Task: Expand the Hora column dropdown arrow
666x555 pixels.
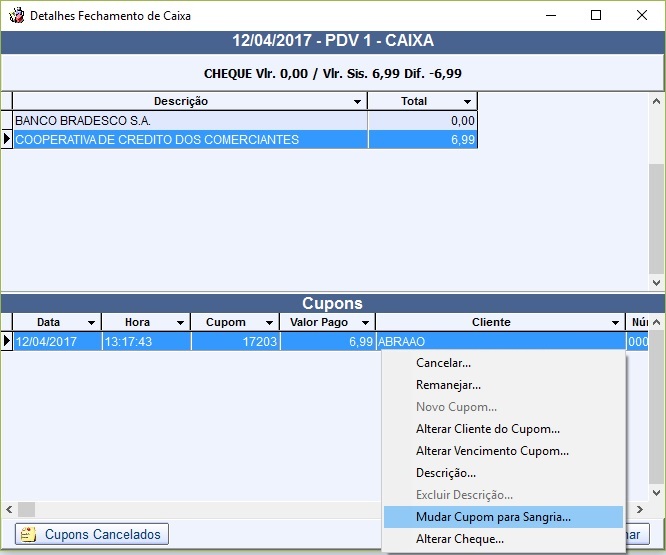Action: tap(180, 323)
